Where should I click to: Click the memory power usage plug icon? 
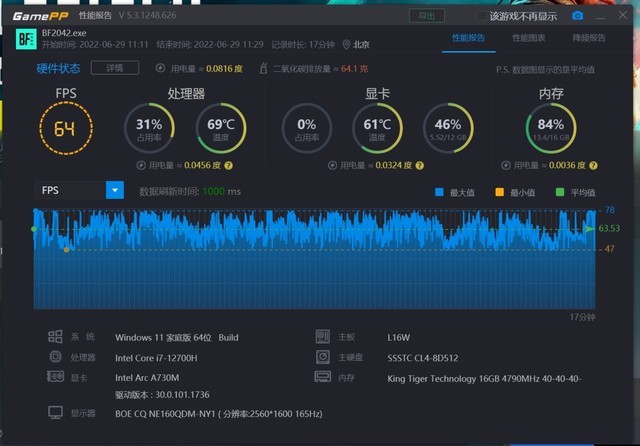click(506, 165)
